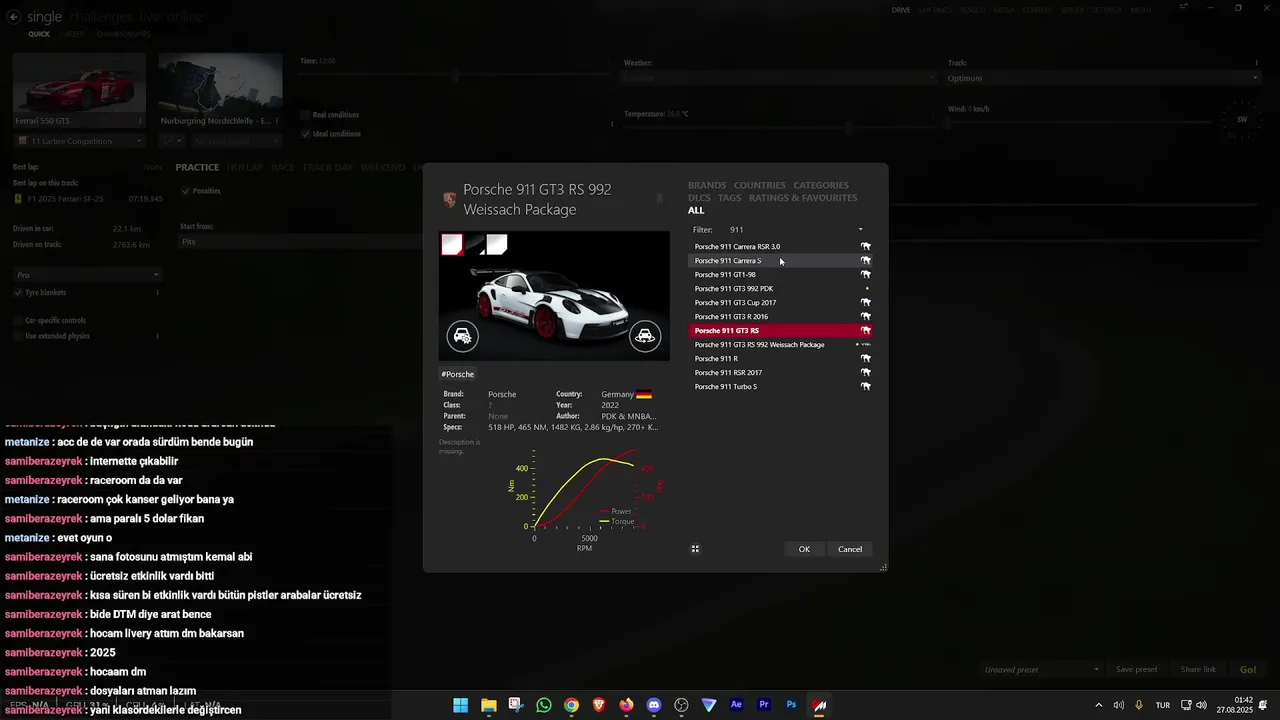
Task: Switch to TAGS tab in car dialog
Action: [730, 198]
